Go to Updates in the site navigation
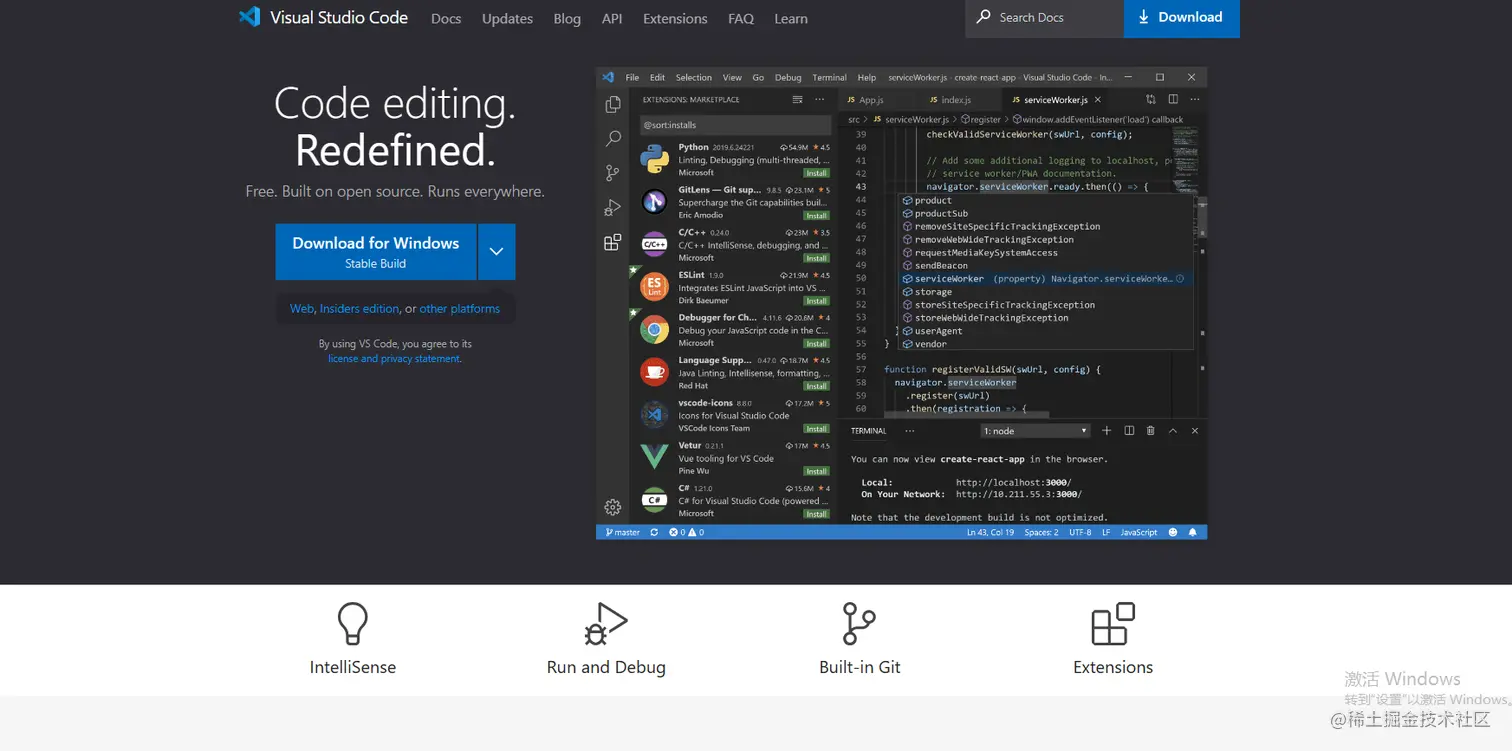 coord(507,18)
